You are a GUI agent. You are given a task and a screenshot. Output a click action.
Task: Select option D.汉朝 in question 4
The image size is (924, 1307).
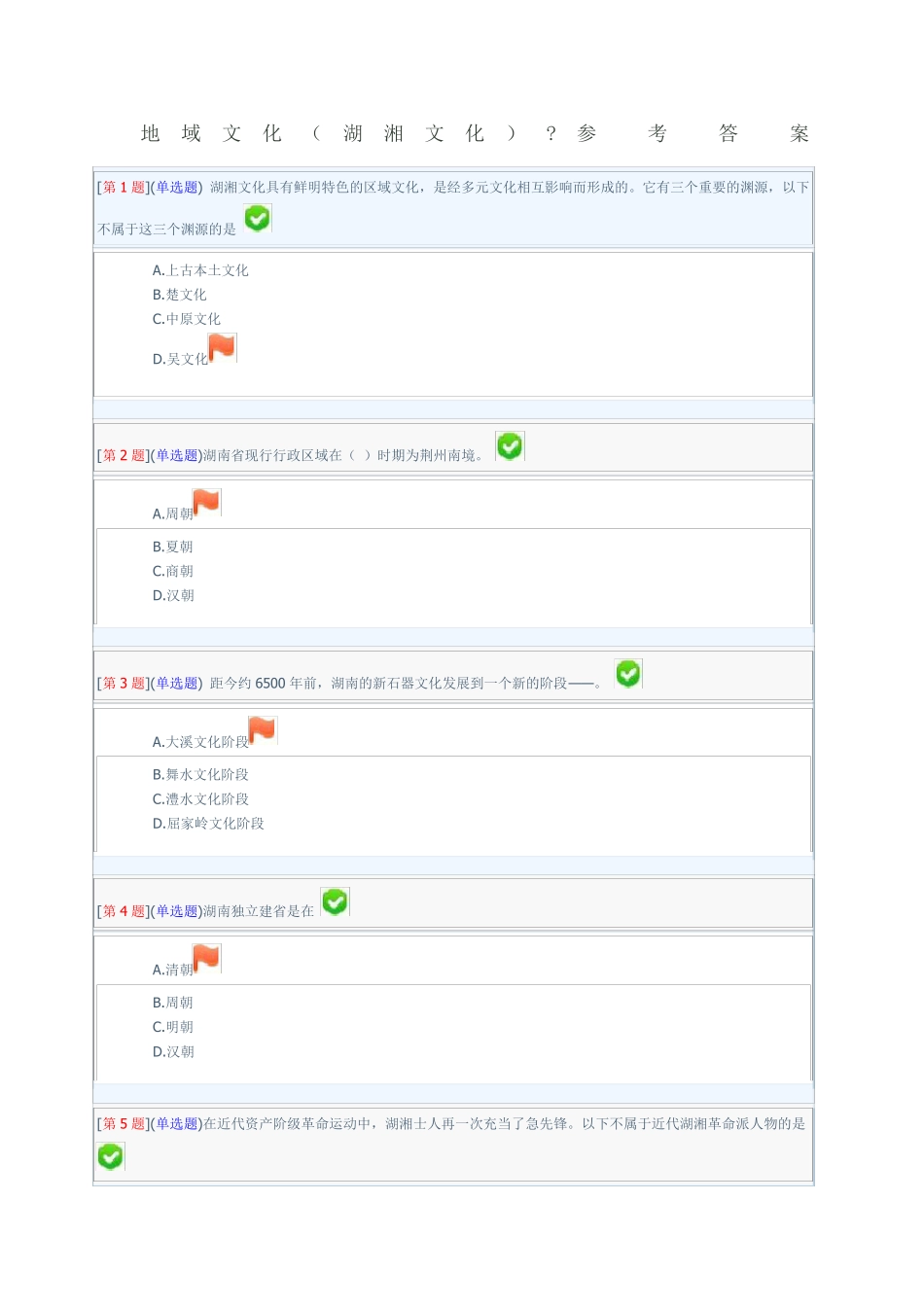pyautogui.click(x=173, y=1051)
